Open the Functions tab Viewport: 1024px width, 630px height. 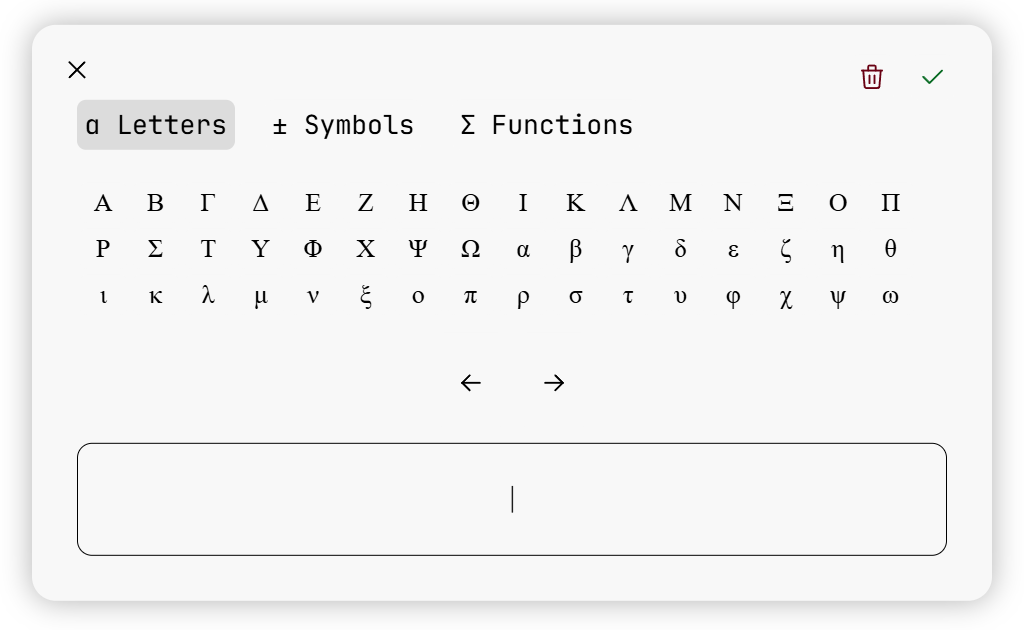(x=546, y=125)
